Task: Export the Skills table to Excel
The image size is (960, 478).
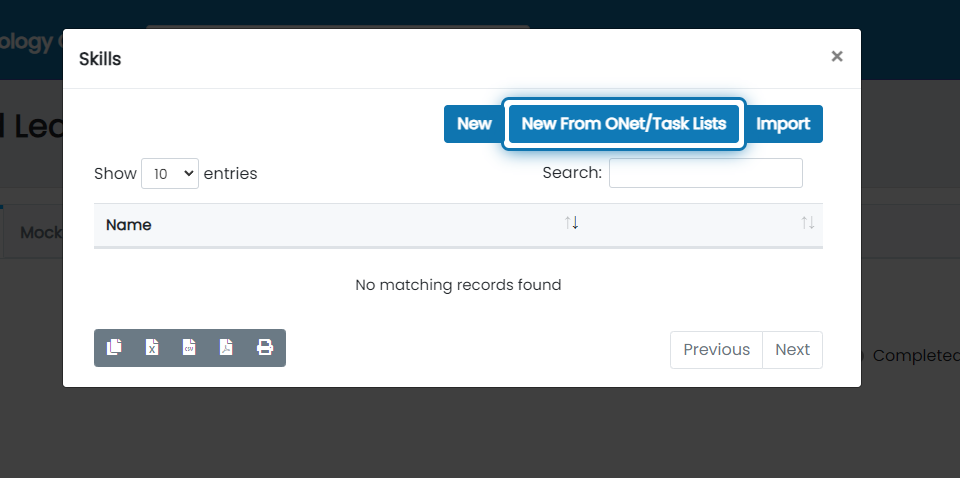Action: [152, 348]
